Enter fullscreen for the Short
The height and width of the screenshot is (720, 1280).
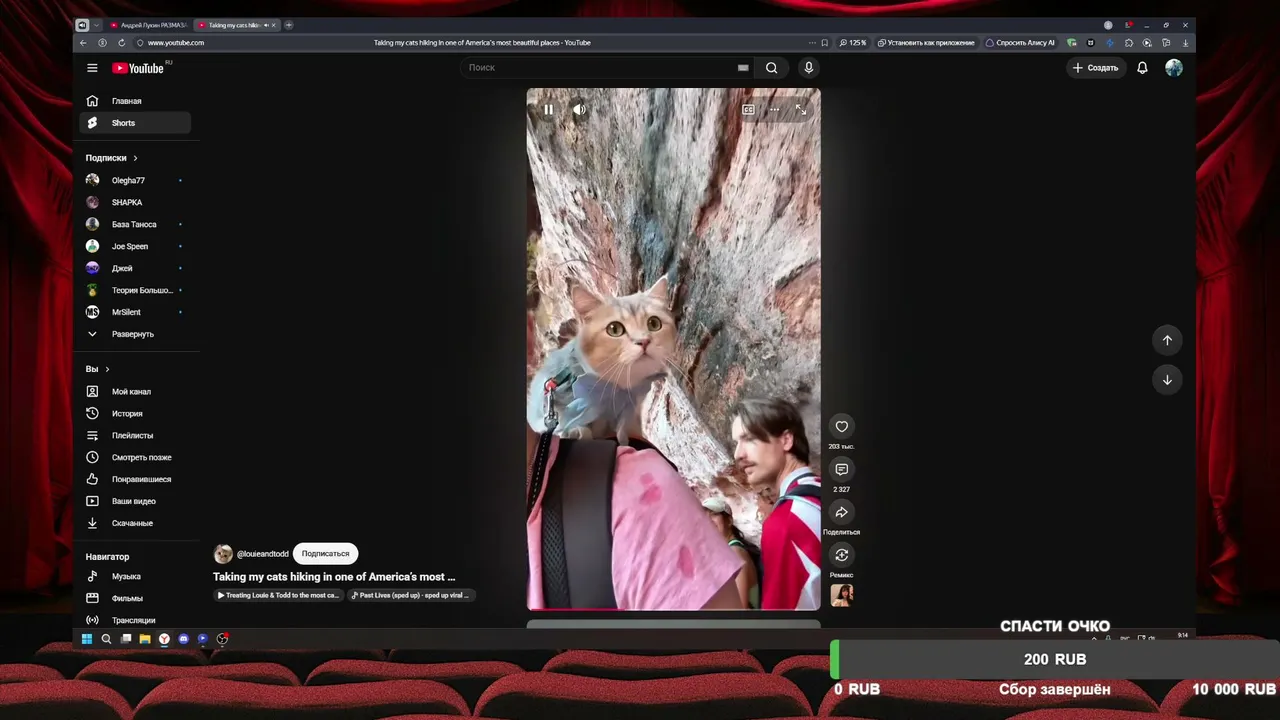(x=800, y=110)
